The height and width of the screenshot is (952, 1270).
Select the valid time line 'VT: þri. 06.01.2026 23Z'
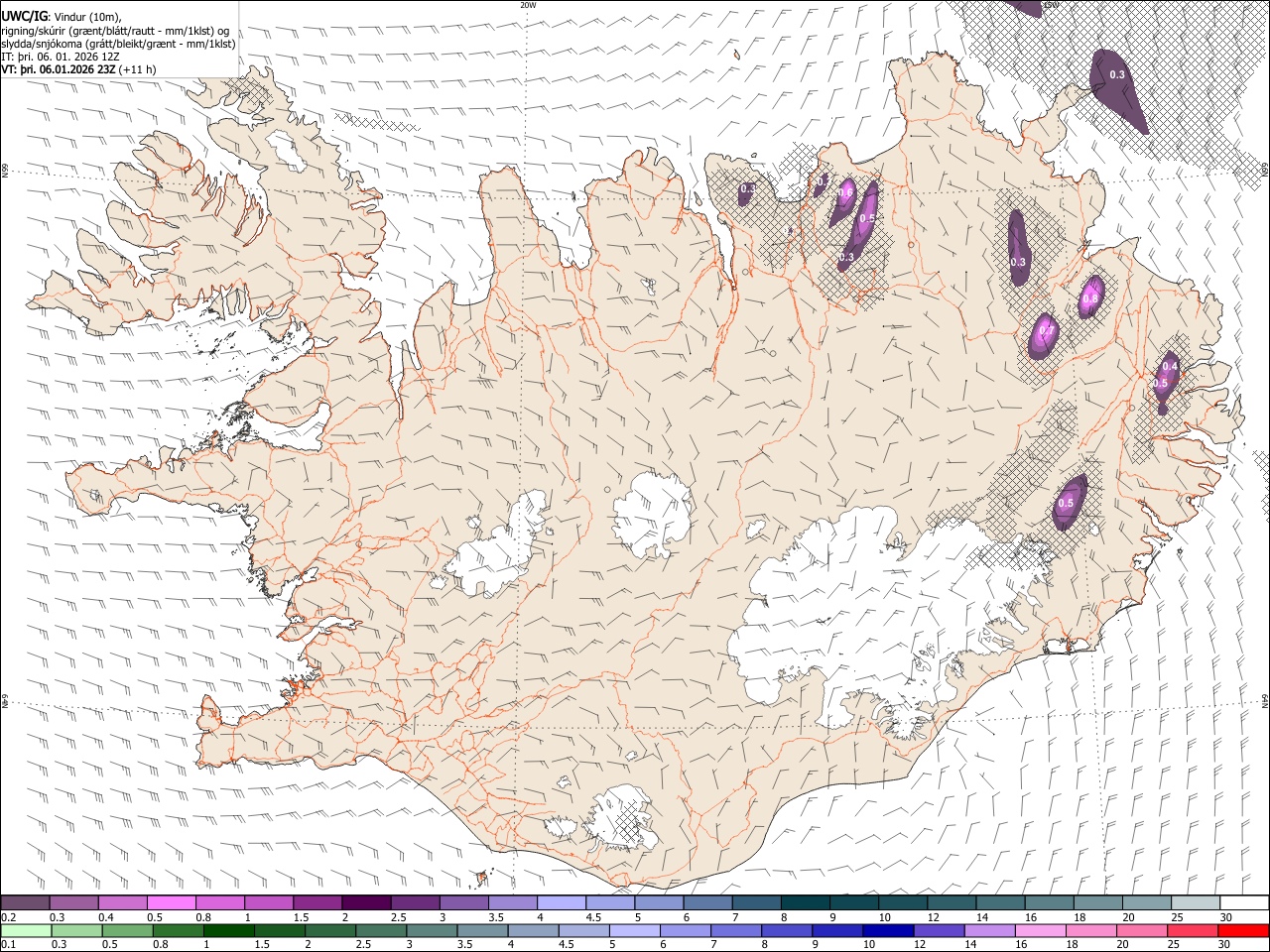[x=59, y=70]
